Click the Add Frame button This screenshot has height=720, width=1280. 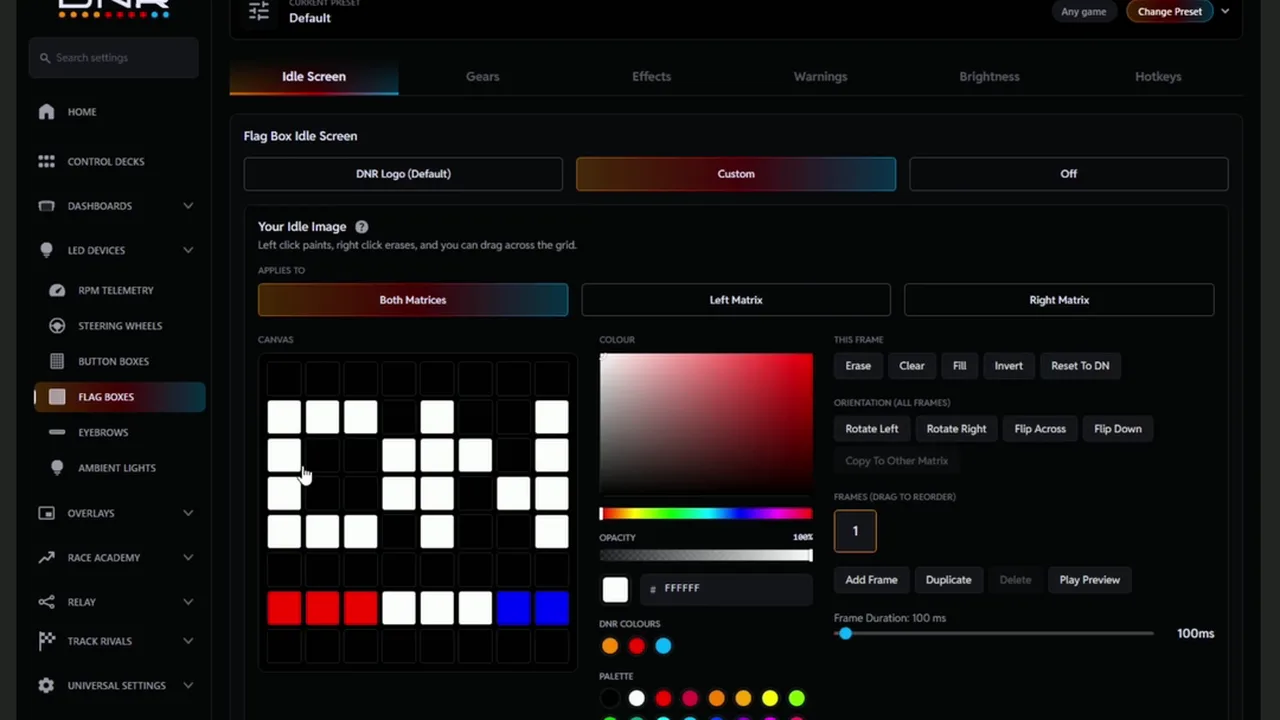871,580
